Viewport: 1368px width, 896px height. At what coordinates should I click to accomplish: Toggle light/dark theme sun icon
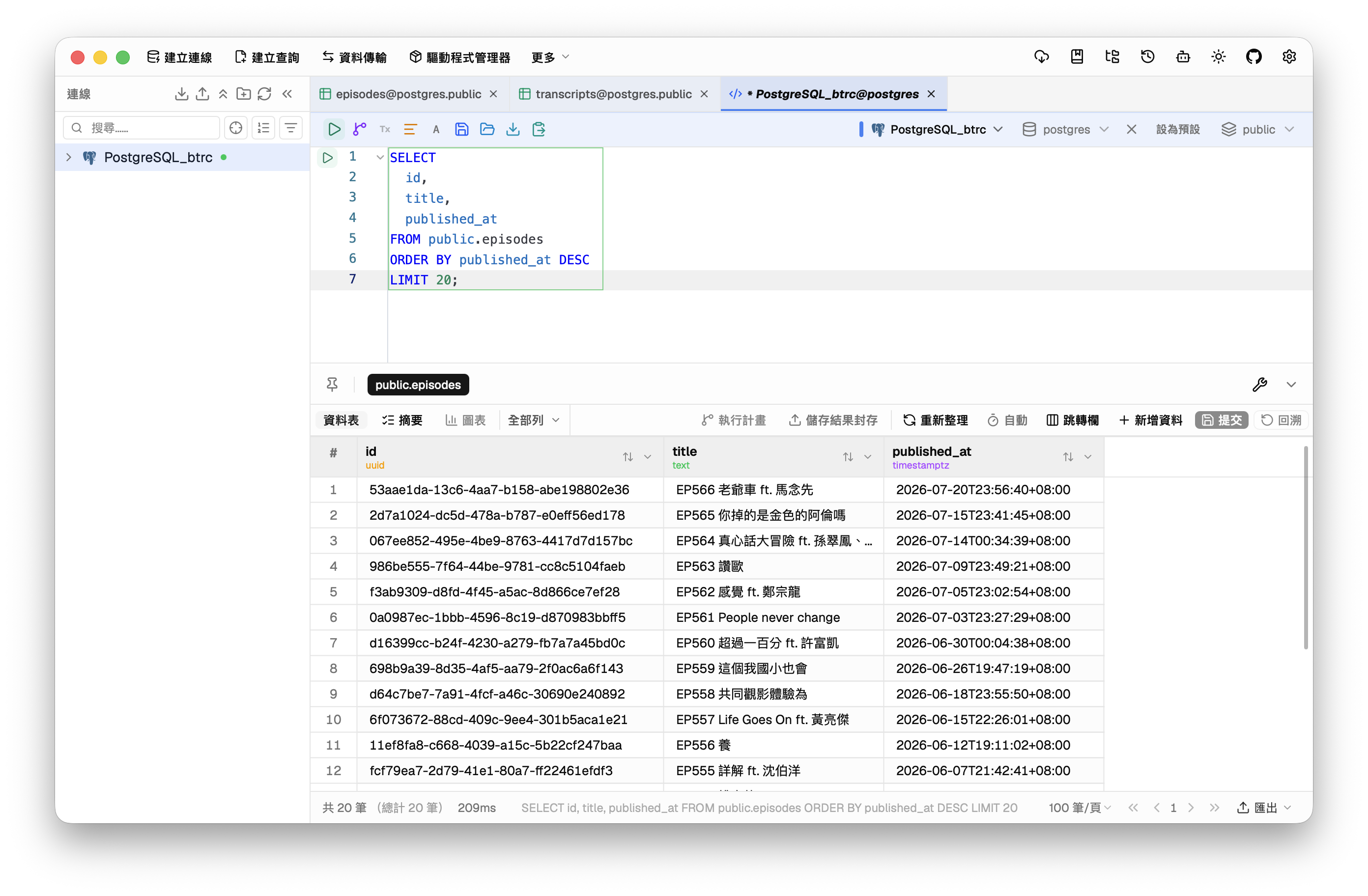pos(1219,57)
